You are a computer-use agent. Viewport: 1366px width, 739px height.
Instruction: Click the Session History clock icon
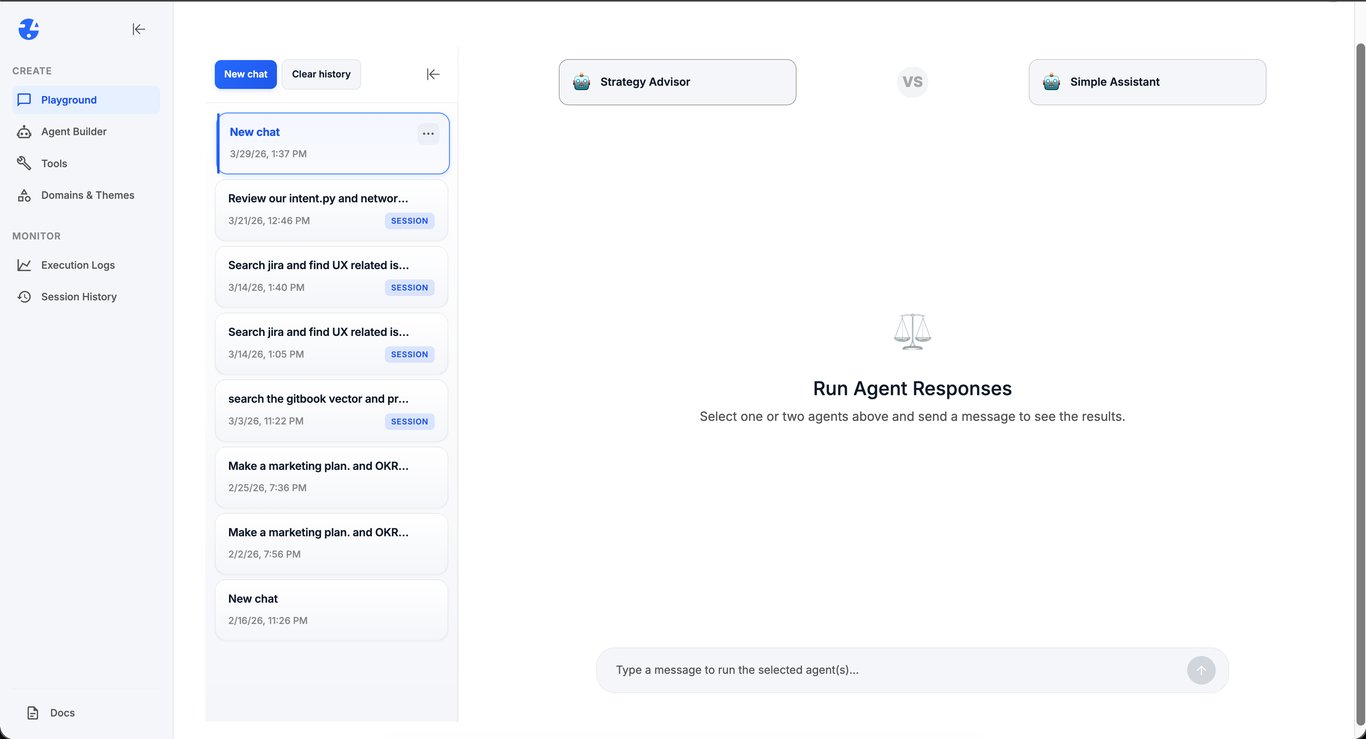(23, 296)
